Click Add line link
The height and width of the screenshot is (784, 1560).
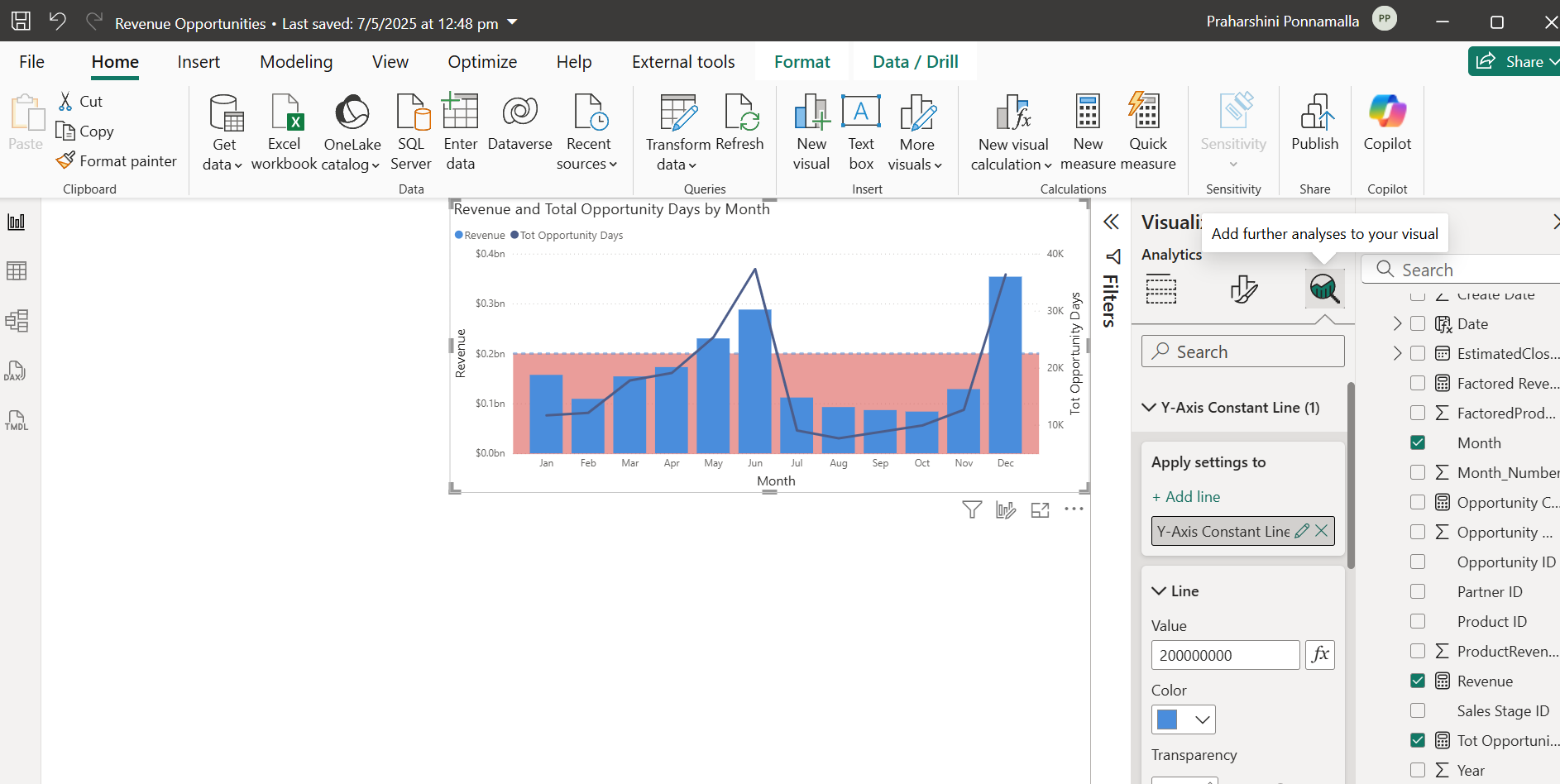[x=1186, y=496]
